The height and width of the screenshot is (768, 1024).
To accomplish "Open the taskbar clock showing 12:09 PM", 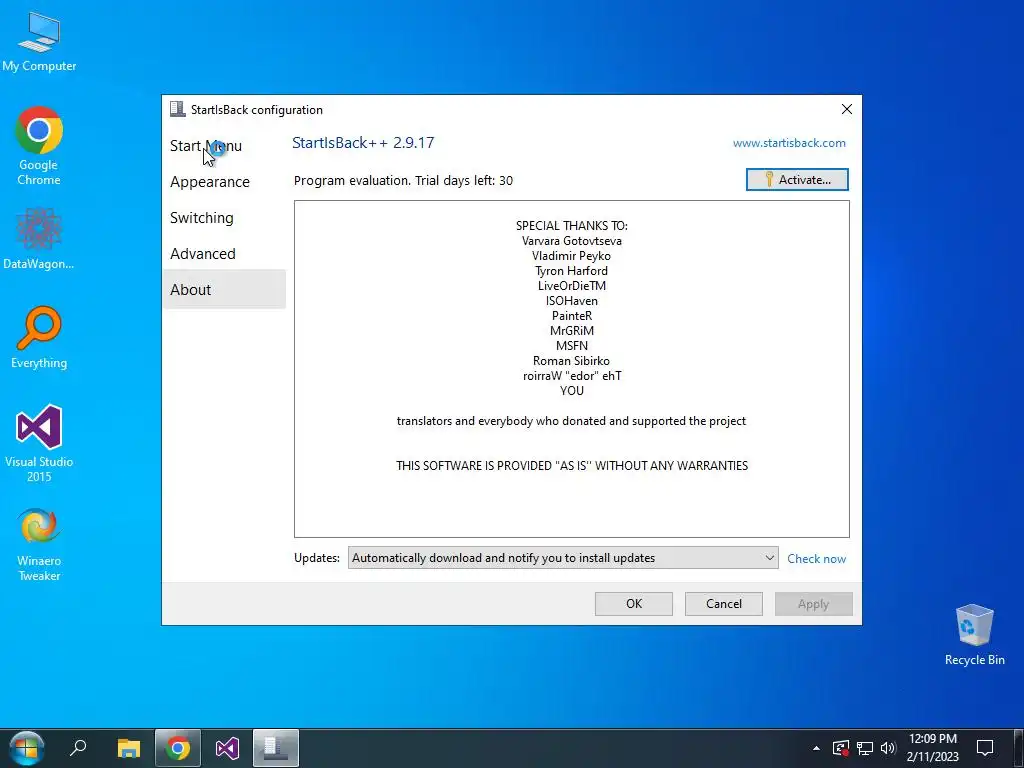I will (x=933, y=748).
